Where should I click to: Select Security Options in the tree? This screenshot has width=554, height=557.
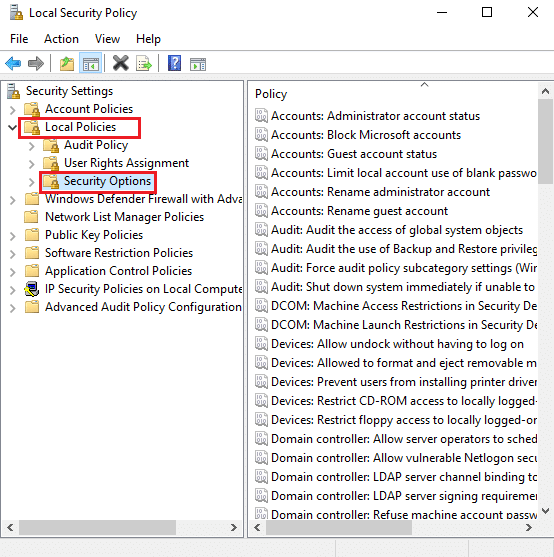tap(107, 181)
